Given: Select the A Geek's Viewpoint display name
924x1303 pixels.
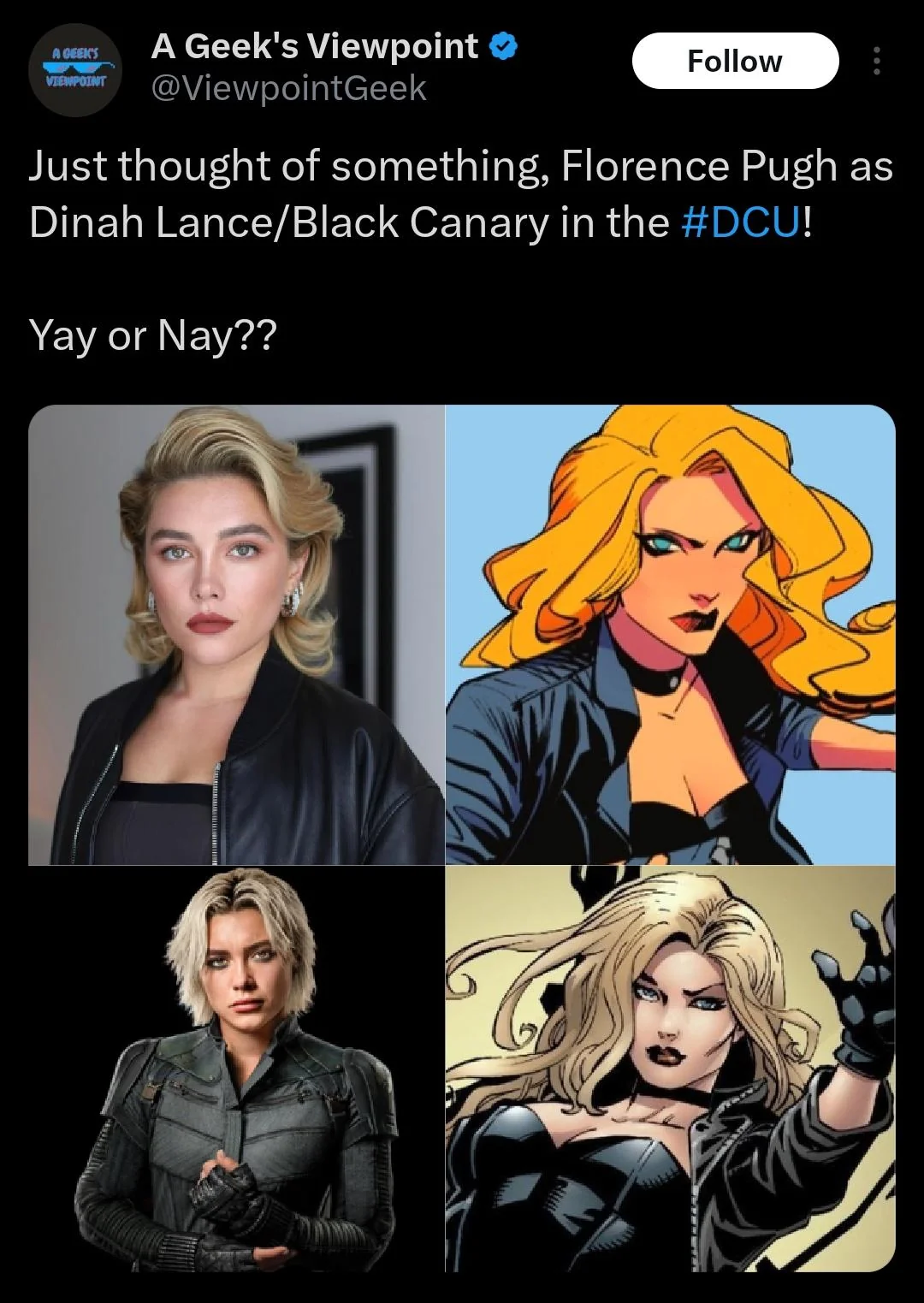Looking at the screenshot, I should 315,46.
